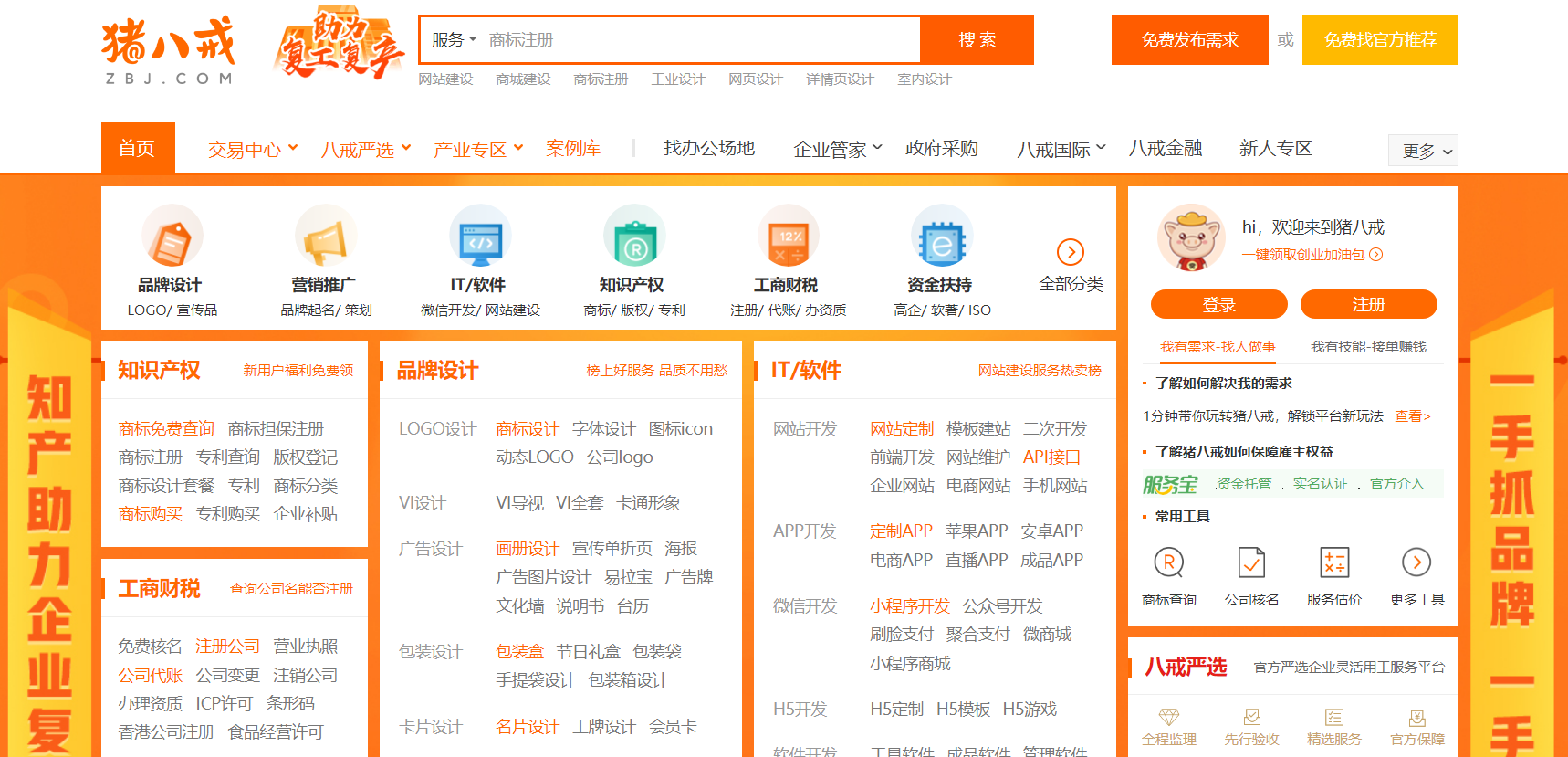Open the API接口 link
Viewport: 1568px width, 757px height.
click(x=1052, y=457)
